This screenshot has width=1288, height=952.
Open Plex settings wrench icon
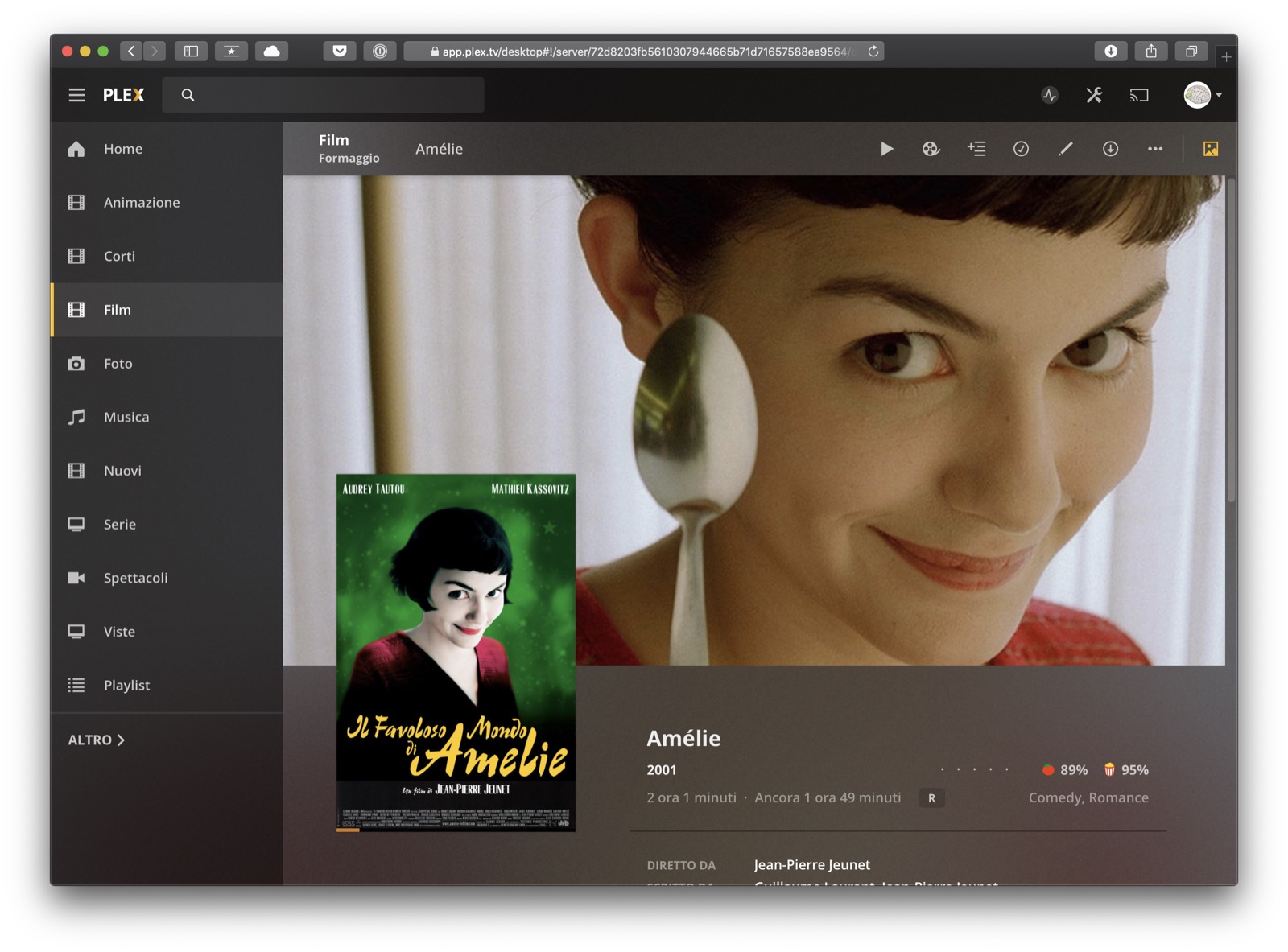pyautogui.click(x=1094, y=95)
